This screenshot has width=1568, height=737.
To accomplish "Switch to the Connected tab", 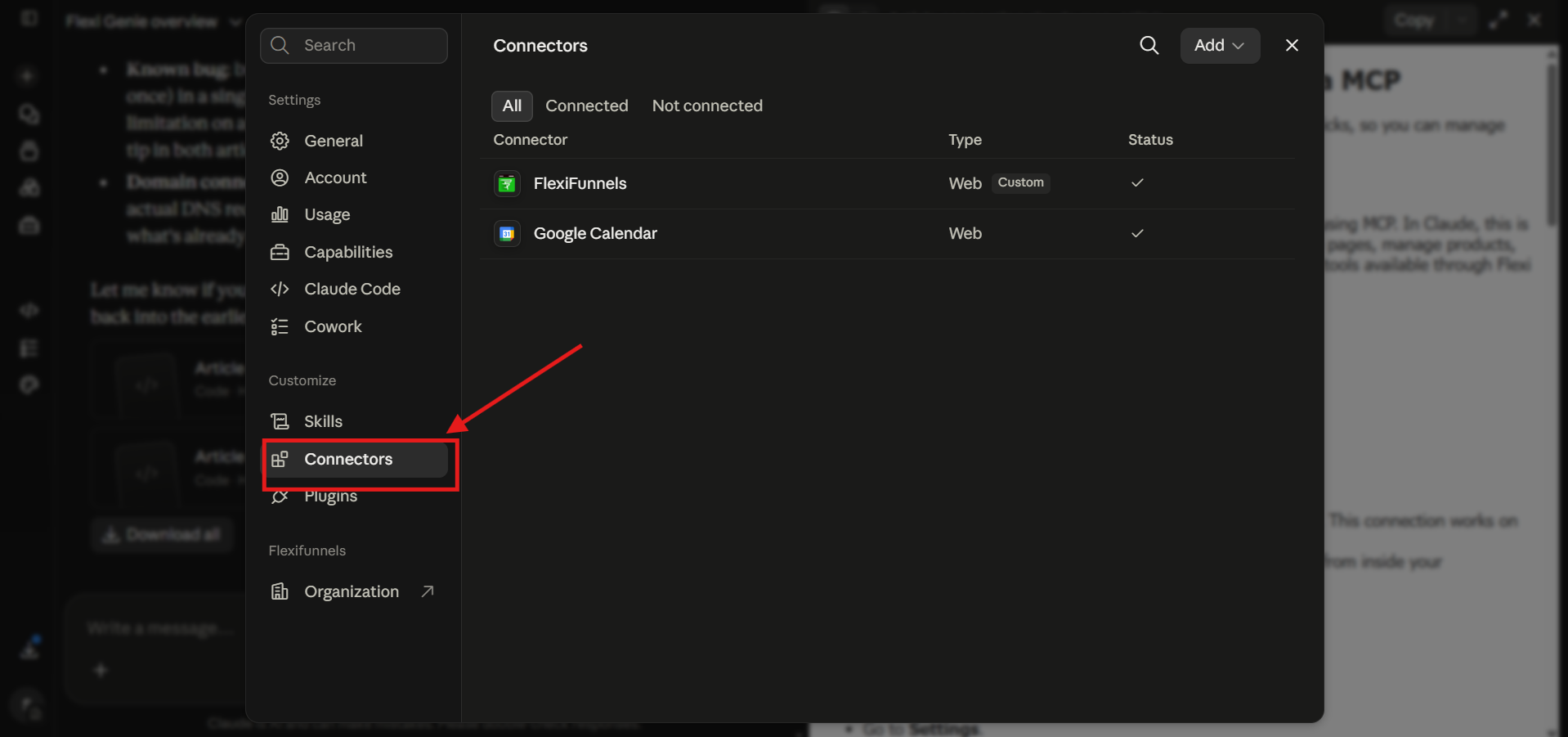I will point(587,106).
